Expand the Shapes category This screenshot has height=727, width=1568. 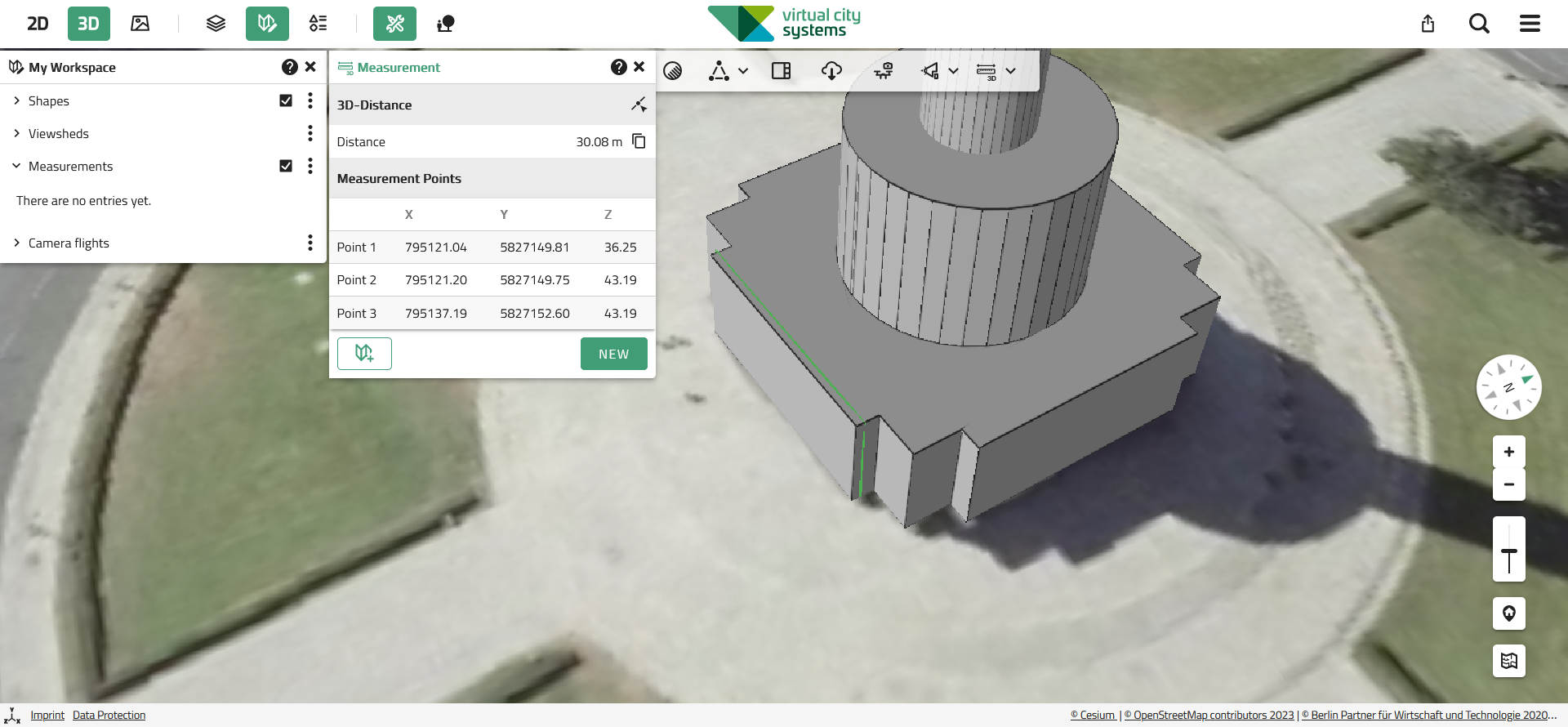tap(16, 100)
